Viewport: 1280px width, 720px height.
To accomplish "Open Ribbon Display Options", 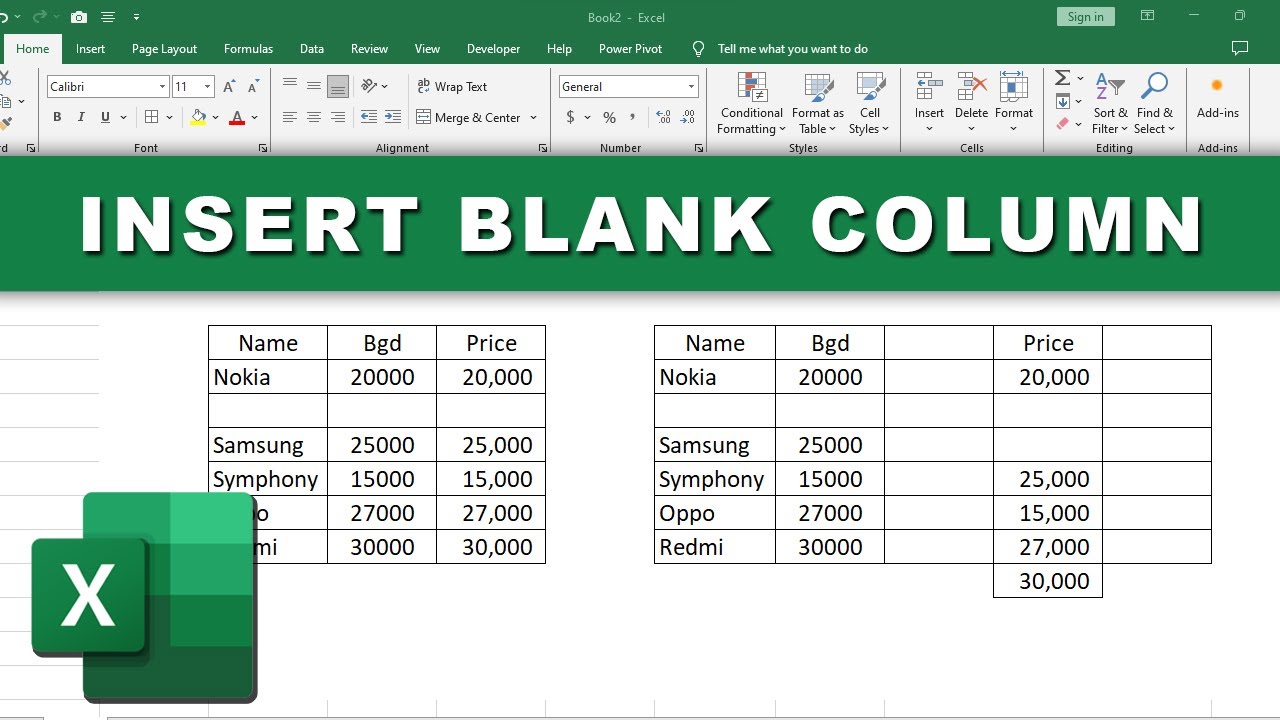I will point(1147,16).
